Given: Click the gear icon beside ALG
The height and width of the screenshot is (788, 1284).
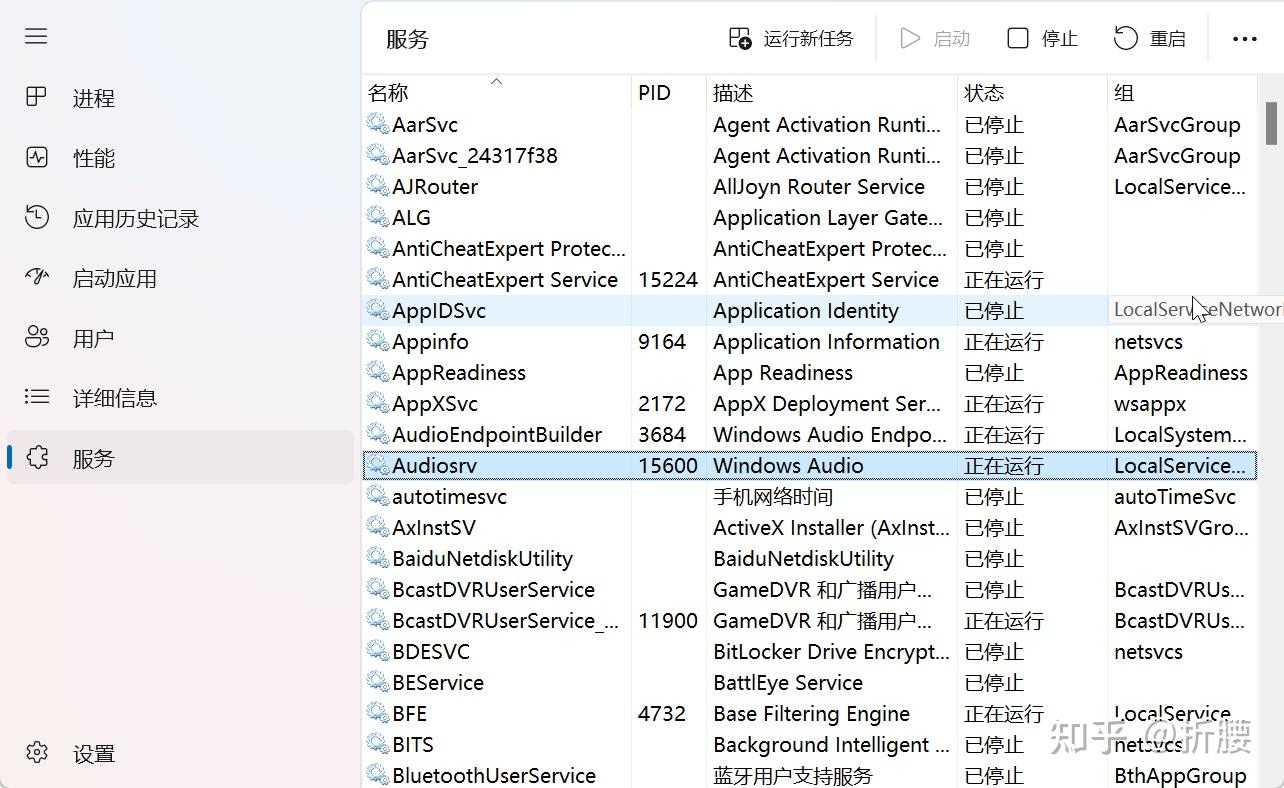Looking at the screenshot, I should point(377,217).
